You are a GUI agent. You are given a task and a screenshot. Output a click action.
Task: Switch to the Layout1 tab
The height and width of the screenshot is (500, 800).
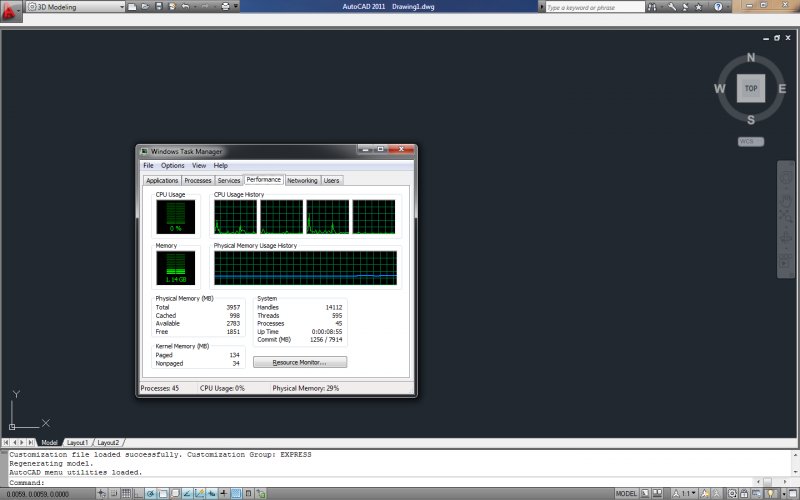tap(78, 442)
